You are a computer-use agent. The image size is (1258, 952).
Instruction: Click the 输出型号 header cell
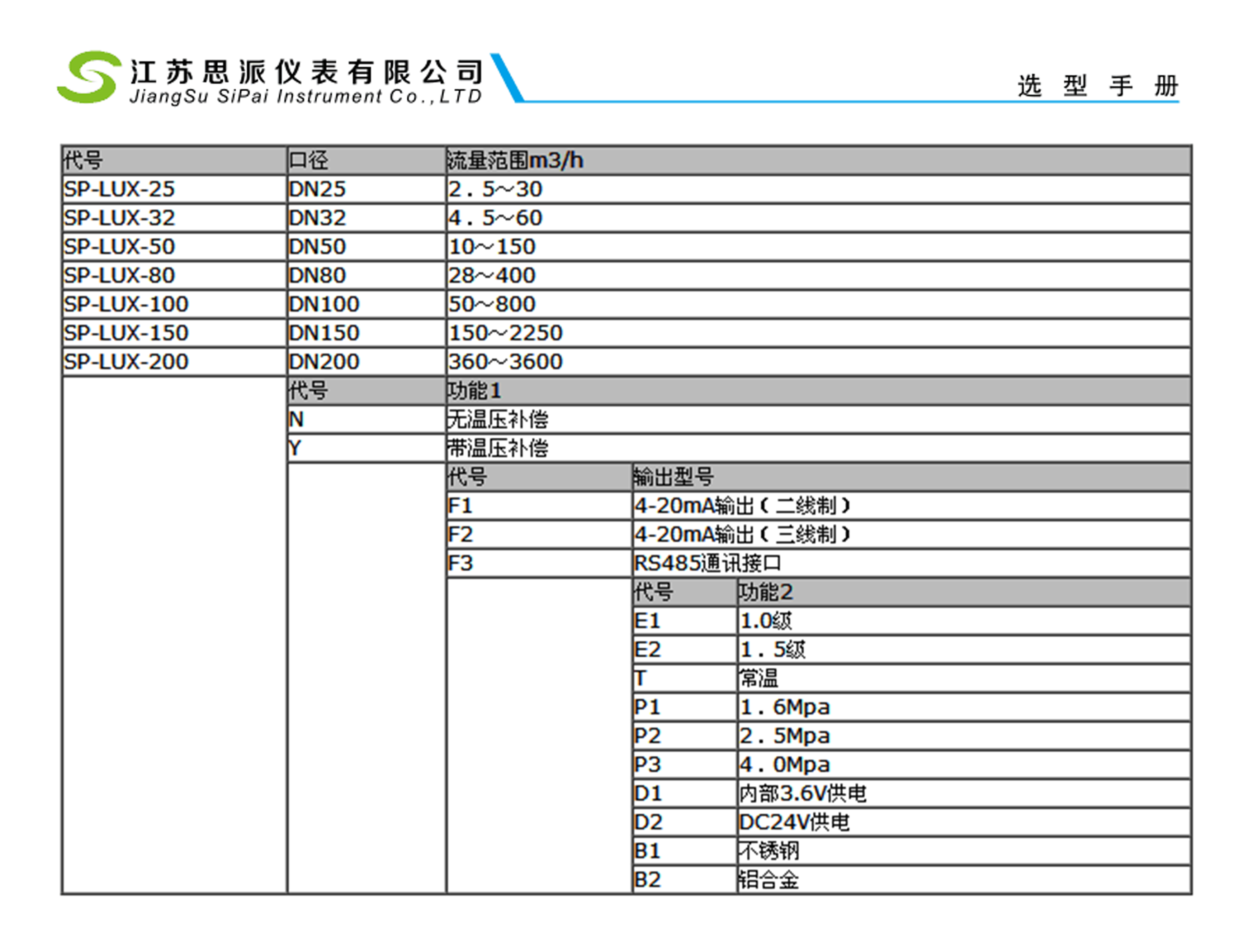[x=912, y=477]
